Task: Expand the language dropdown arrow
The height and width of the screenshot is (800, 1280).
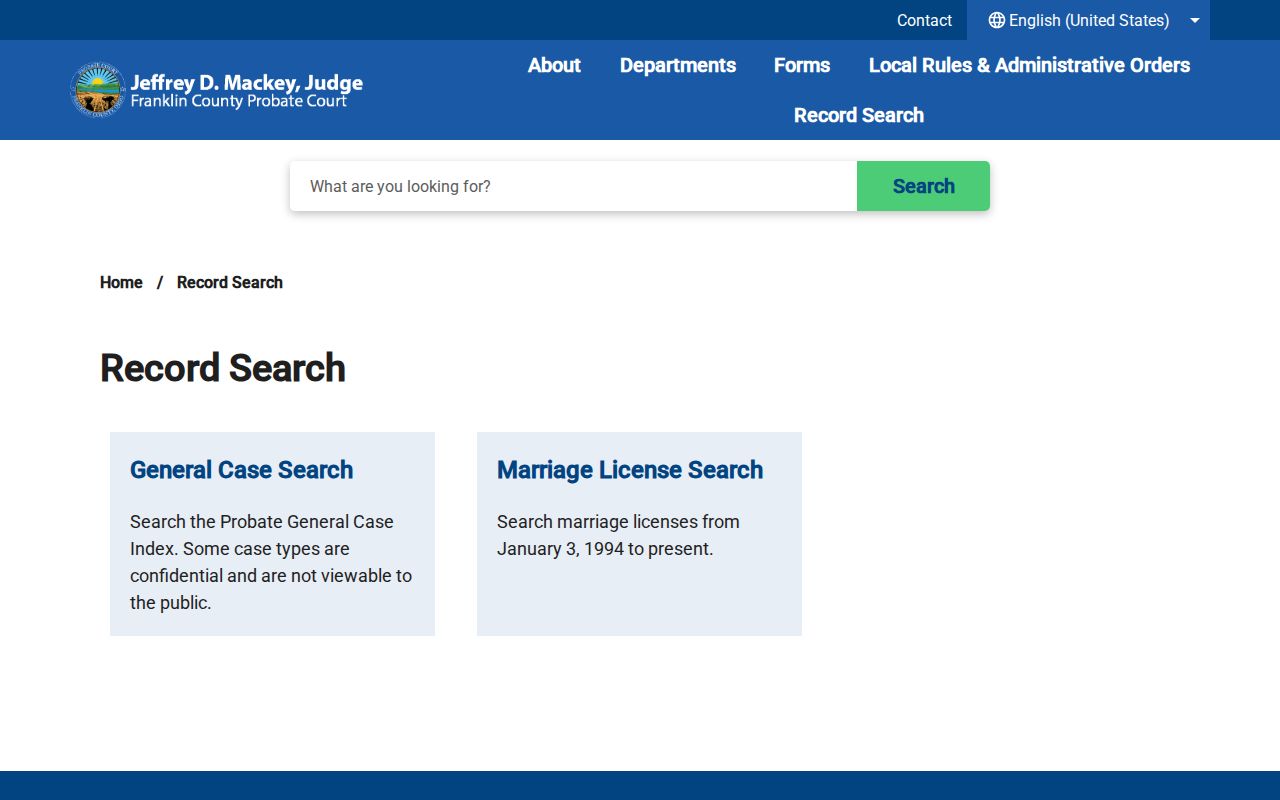Action: pyautogui.click(x=1195, y=20)
